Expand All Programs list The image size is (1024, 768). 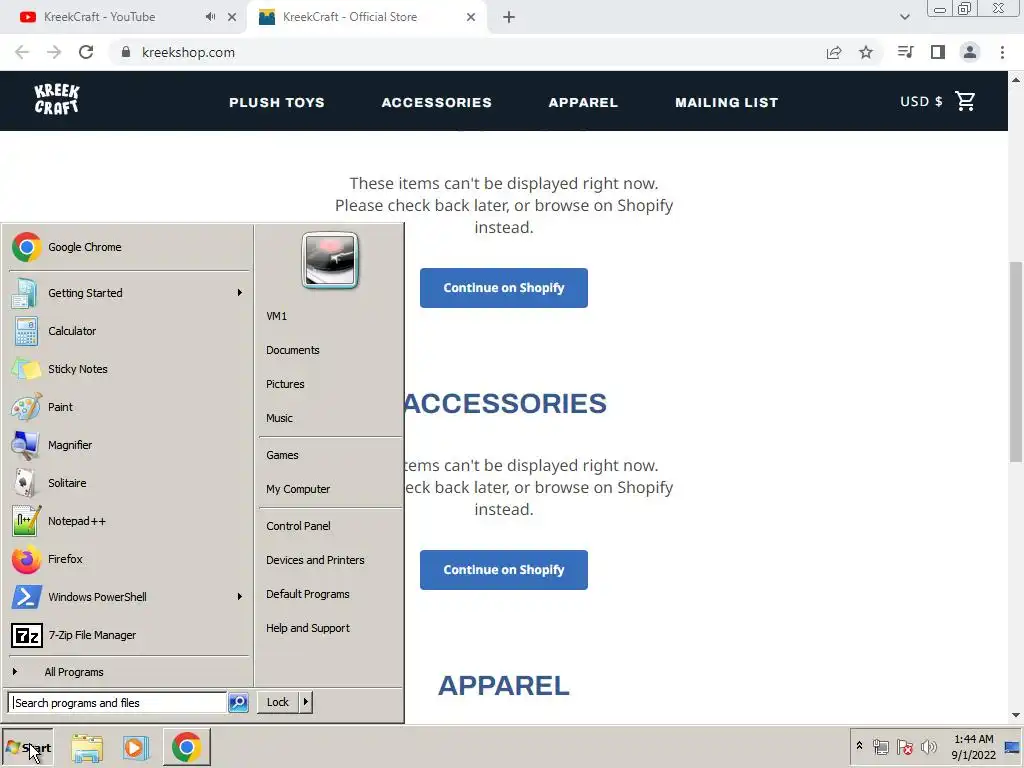coord(128,672)
